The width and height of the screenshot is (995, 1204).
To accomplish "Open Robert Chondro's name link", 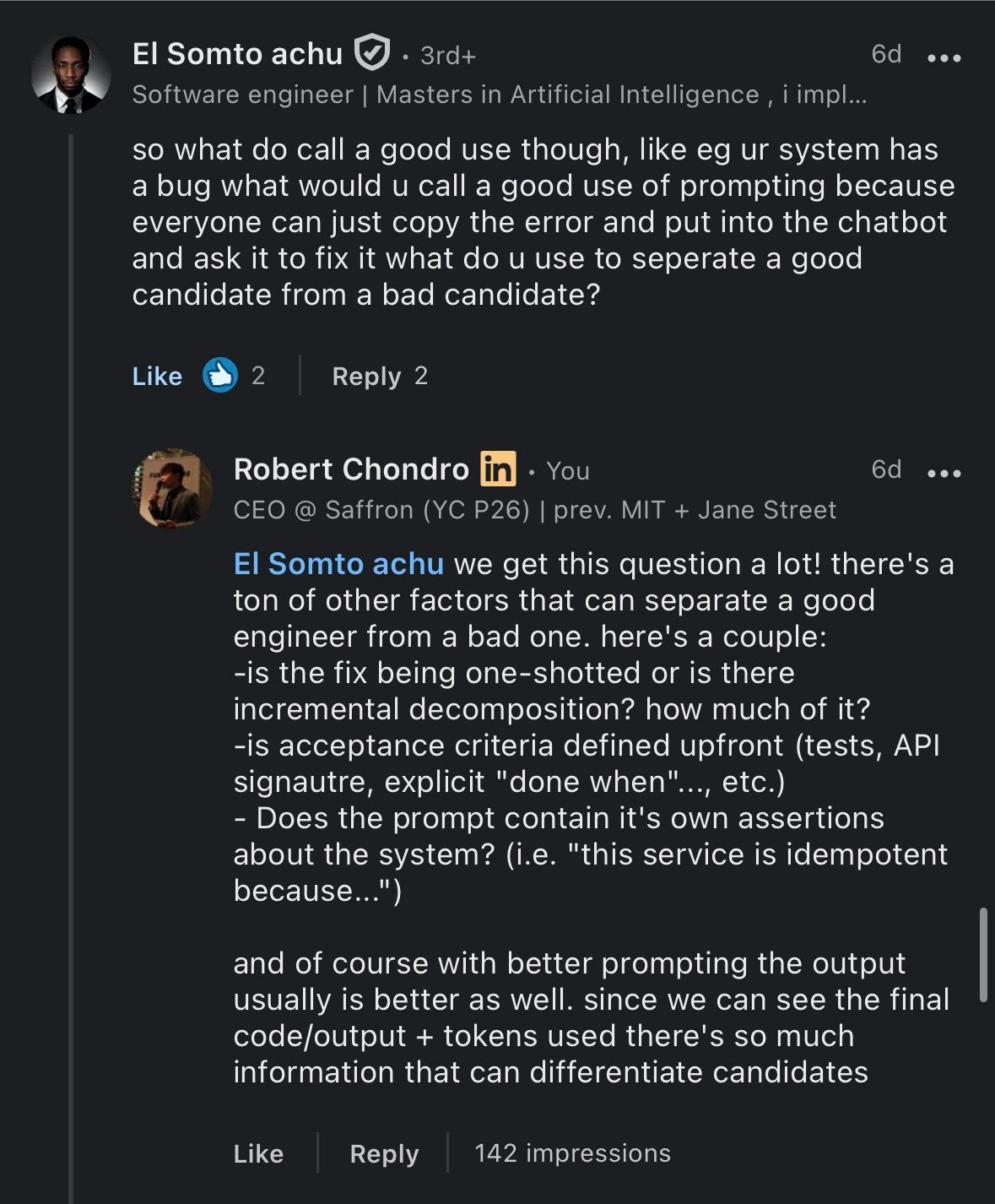I will (351, 469).
